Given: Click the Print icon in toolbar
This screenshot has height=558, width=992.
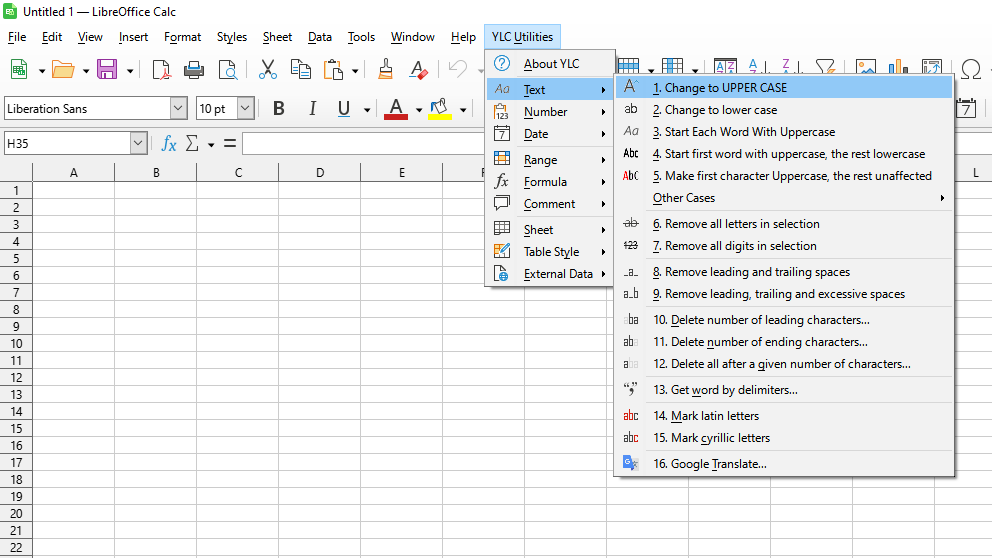Looking at the screenshot, I should coord(194,69).
